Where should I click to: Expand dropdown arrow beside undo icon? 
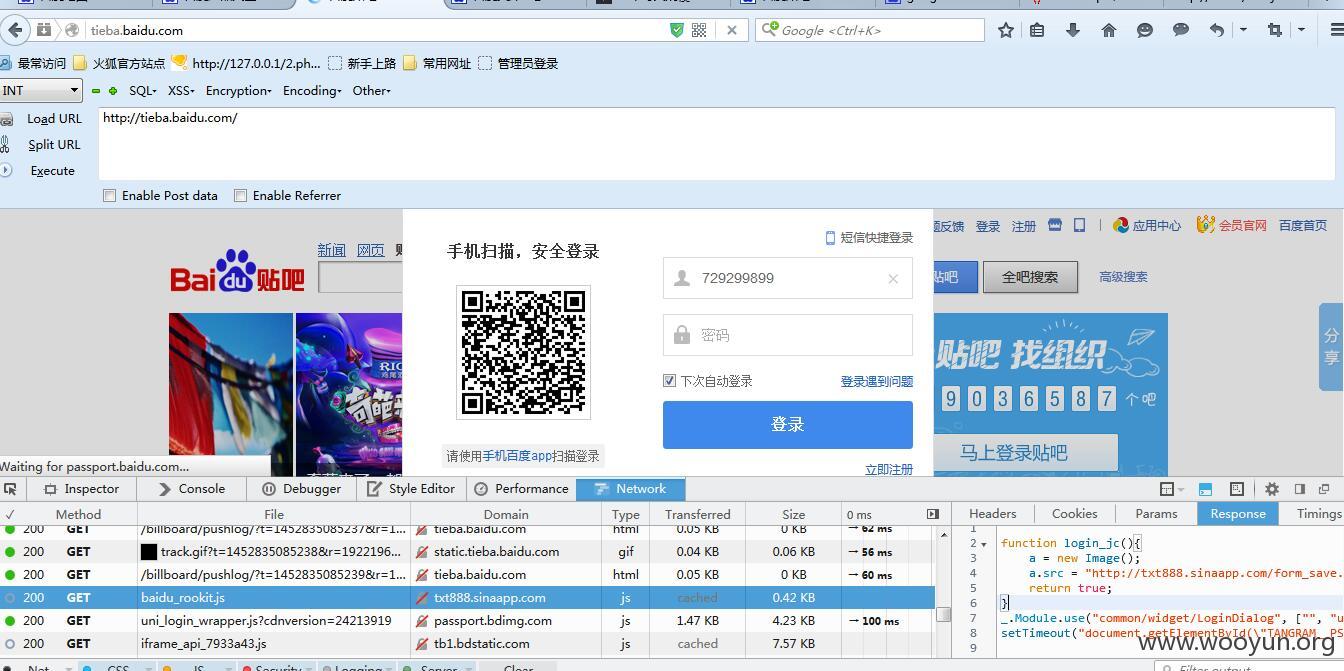coord(1243,30)
